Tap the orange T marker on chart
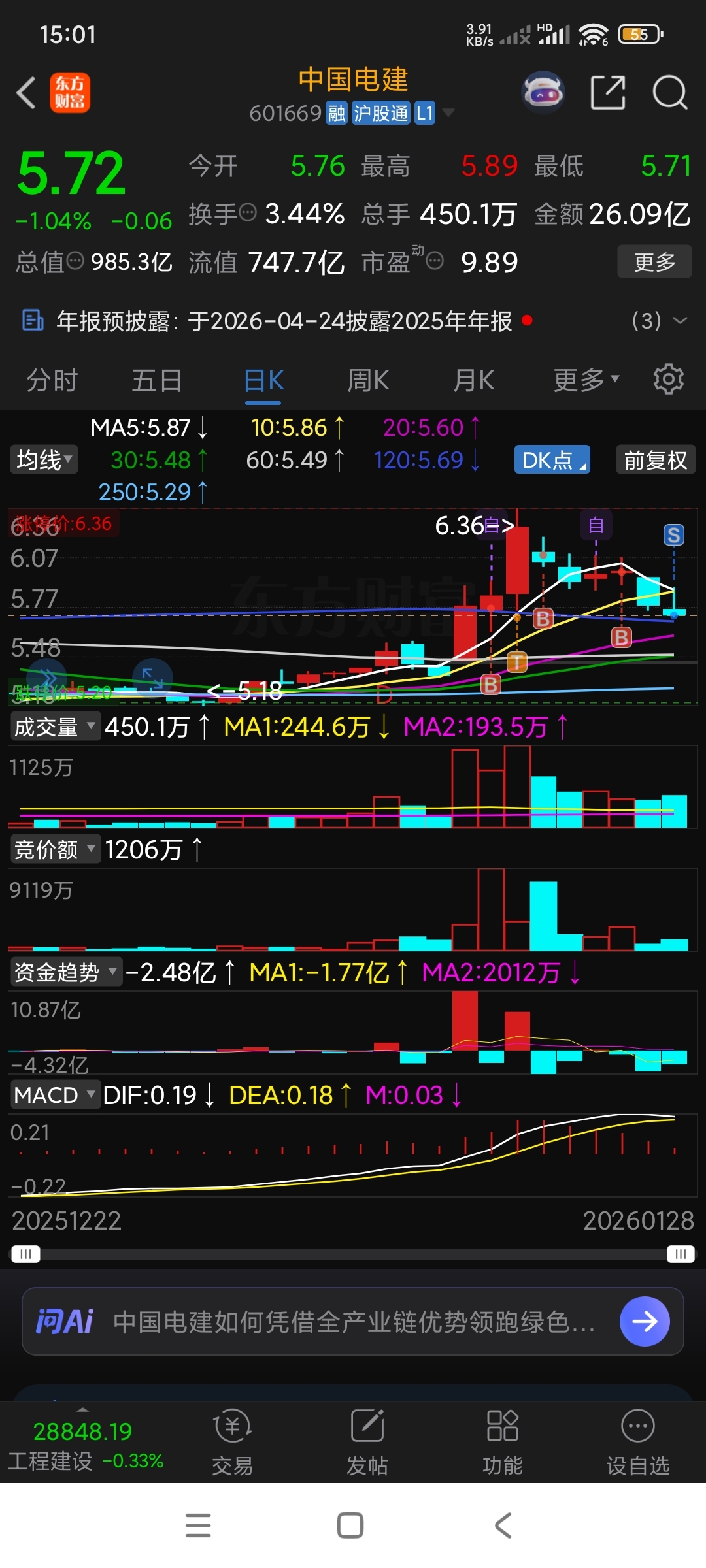706x1568 pixels. coord(516,662)
